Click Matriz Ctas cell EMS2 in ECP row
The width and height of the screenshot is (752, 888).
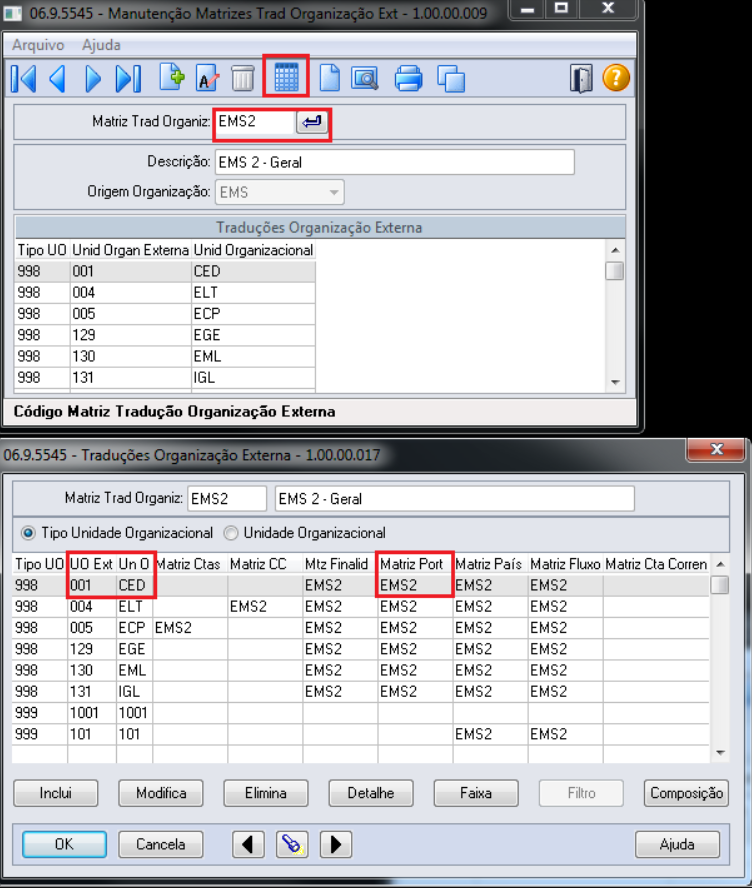coord(190,628)
